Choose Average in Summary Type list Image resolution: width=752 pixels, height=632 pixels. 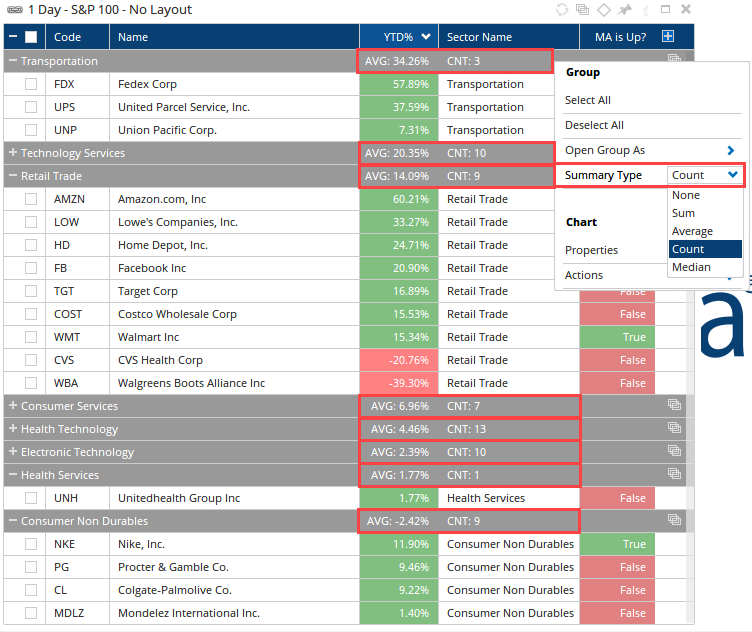click(x=705, y=231)
